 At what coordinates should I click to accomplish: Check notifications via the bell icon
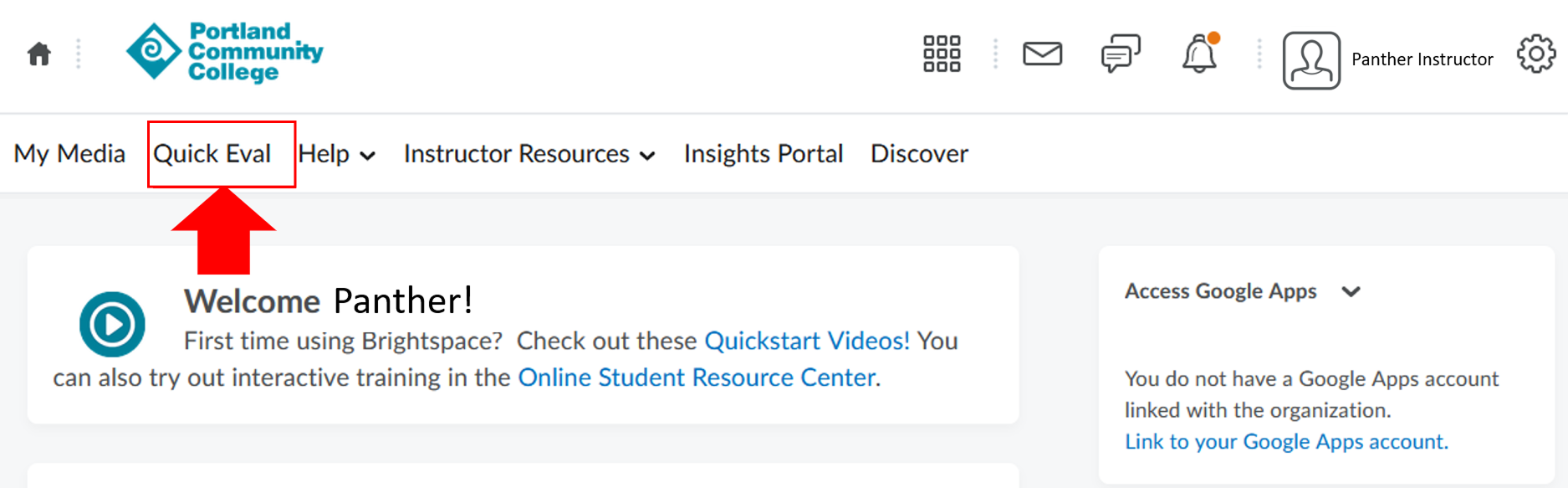(x=1199, y=56)
